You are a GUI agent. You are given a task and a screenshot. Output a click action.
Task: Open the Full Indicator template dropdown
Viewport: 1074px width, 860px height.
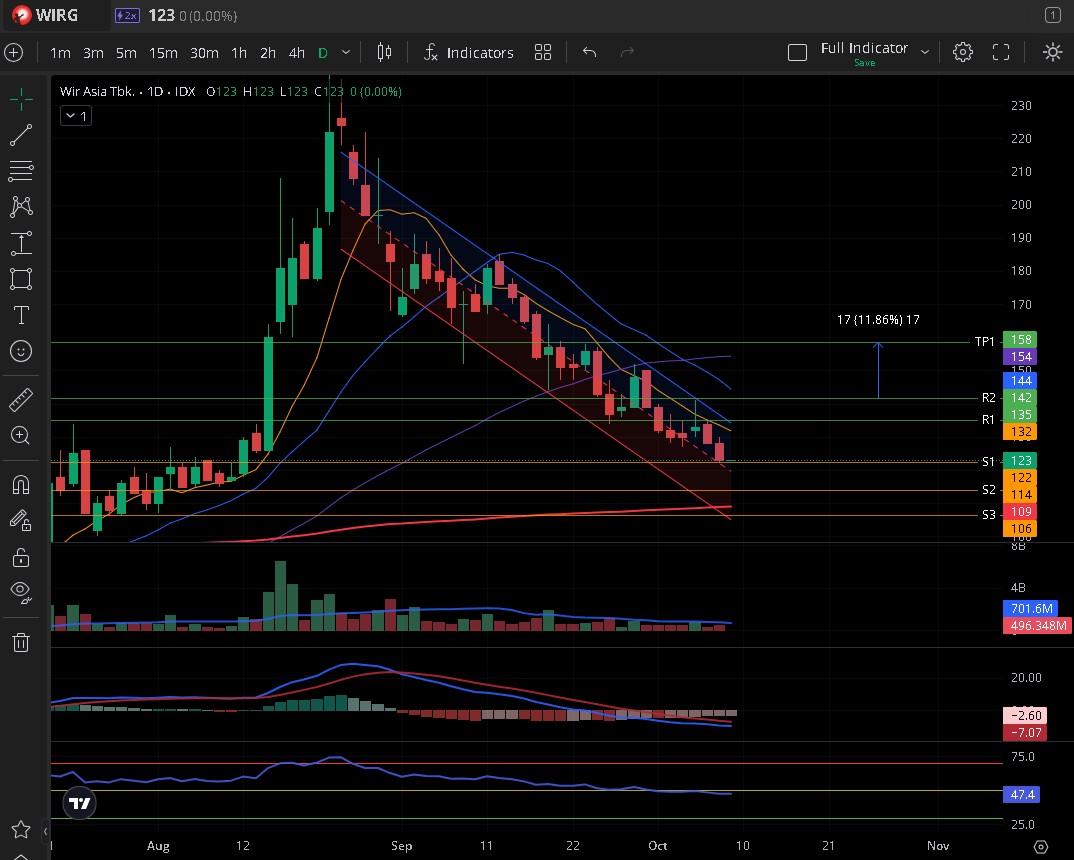925,52
